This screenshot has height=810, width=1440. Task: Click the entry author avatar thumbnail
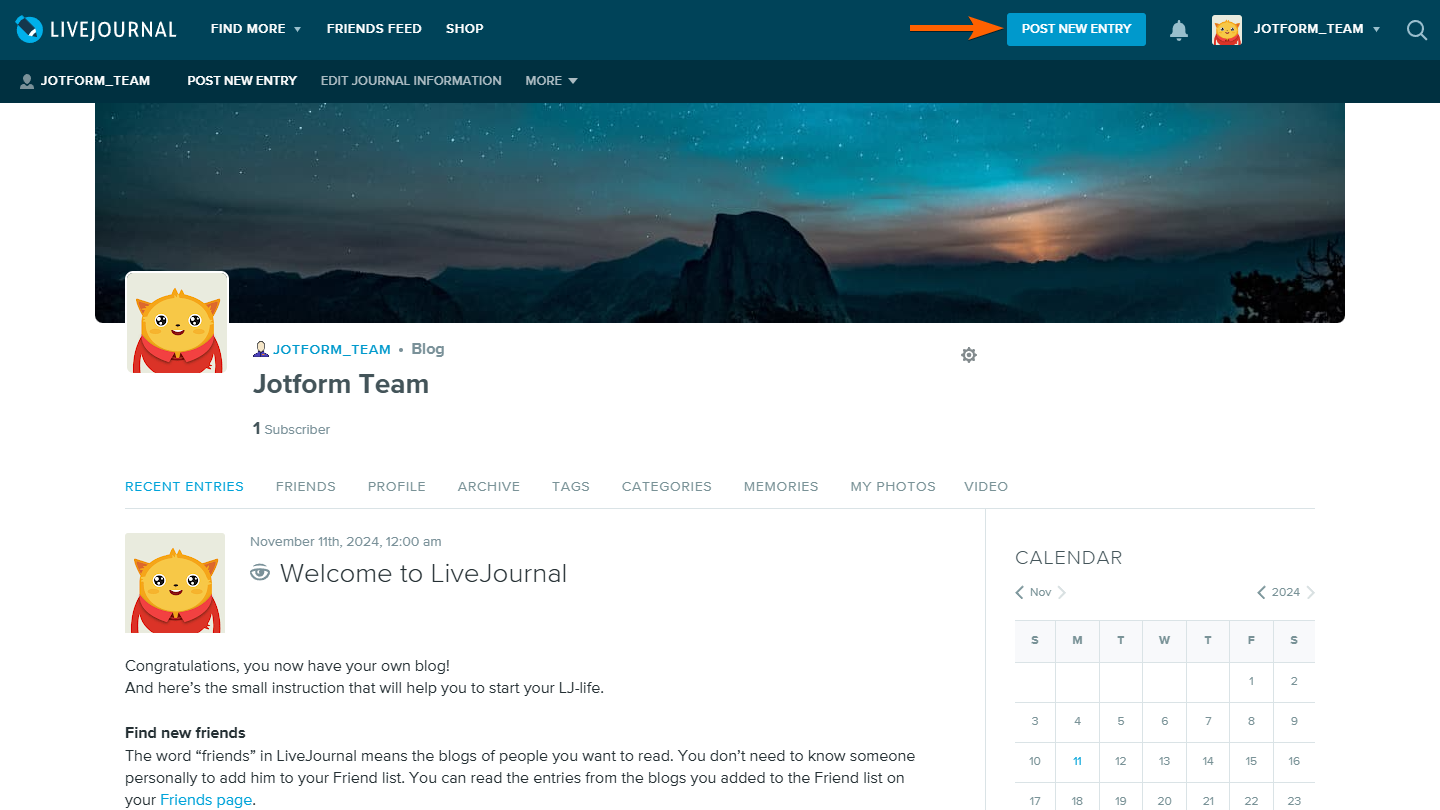pyautogui.click(x=175, y=583)
